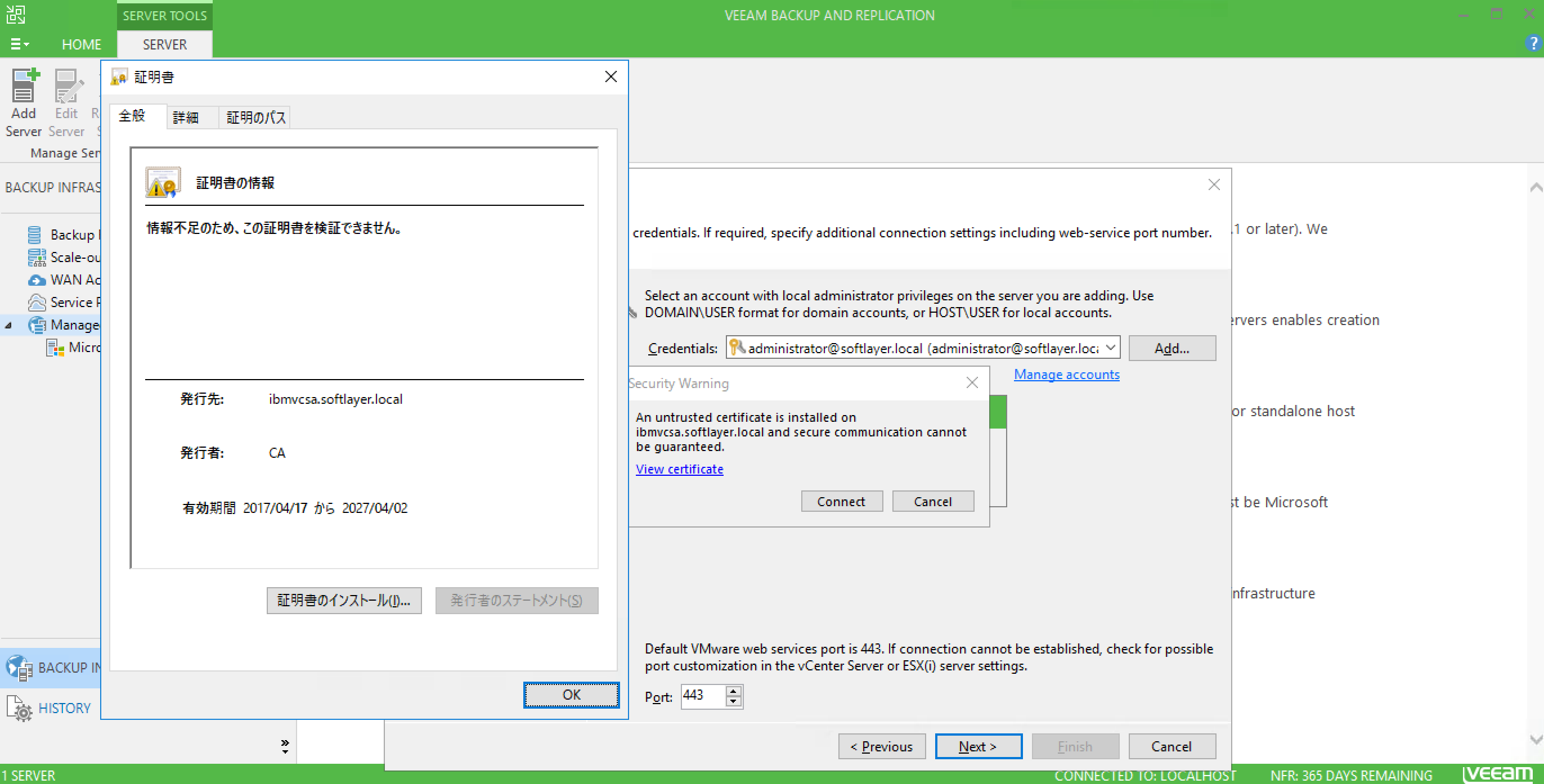Click the View certificate link
The height and width of the screenshot is (784, 1544).
(679, 469)
